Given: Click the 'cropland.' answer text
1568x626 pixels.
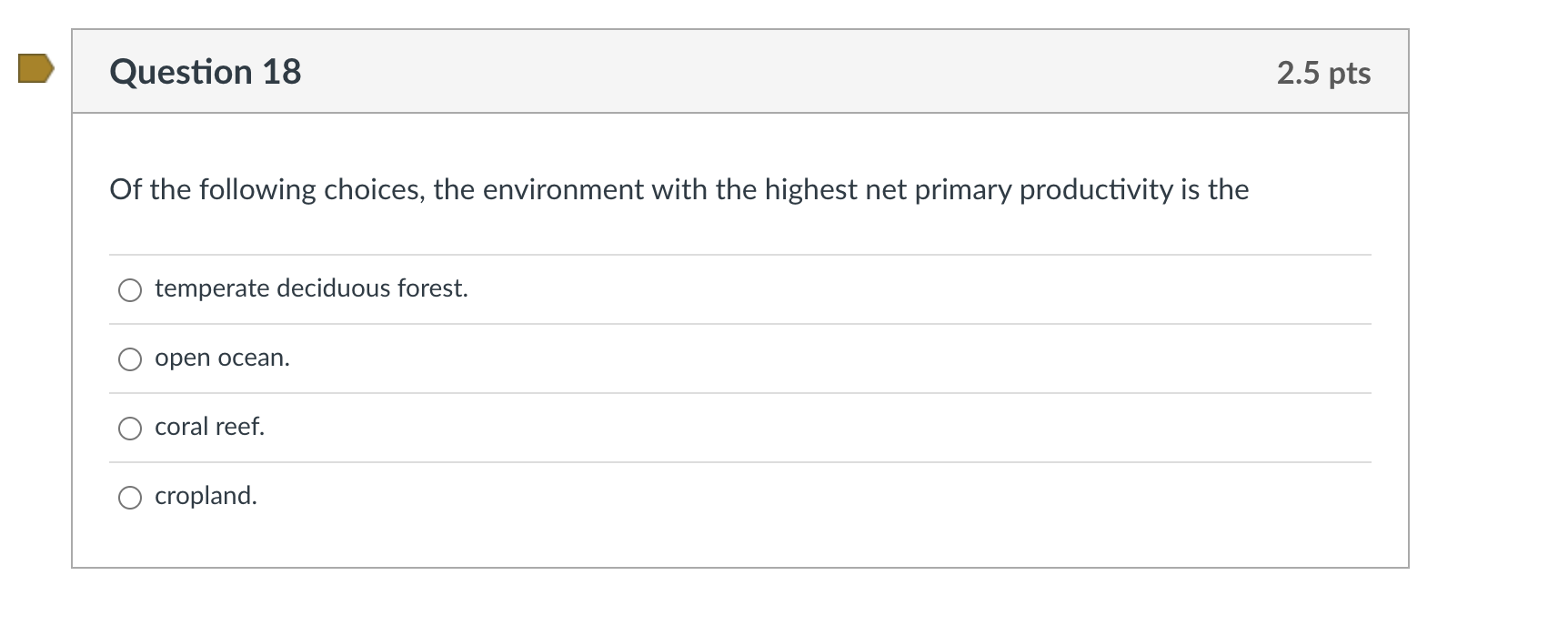Looking at the screenshot, I should coord(206,496).
